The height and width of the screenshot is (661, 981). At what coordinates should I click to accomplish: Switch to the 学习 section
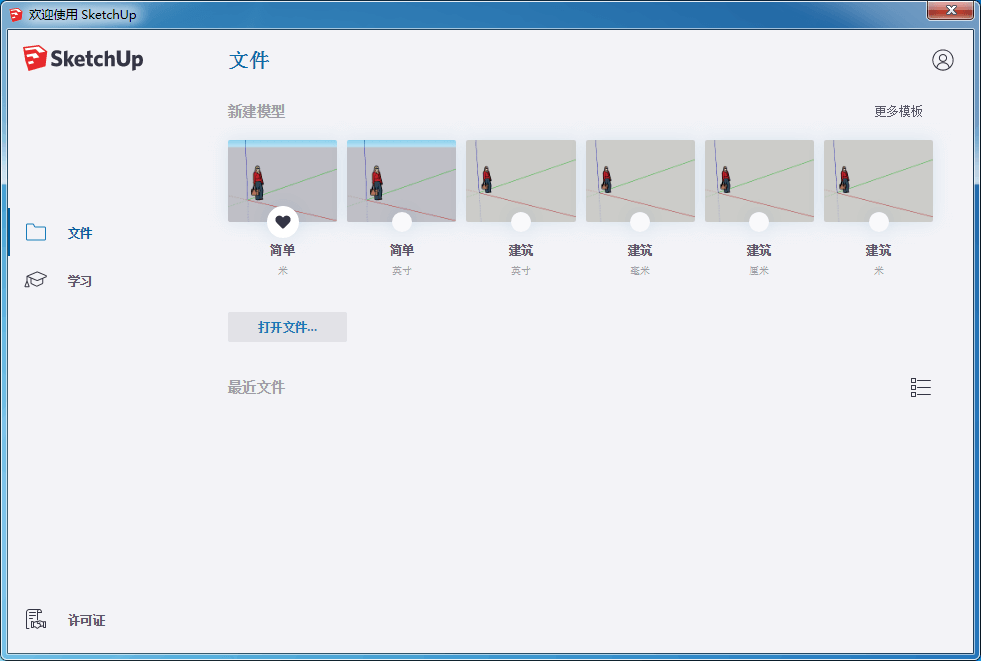(79, 280)
